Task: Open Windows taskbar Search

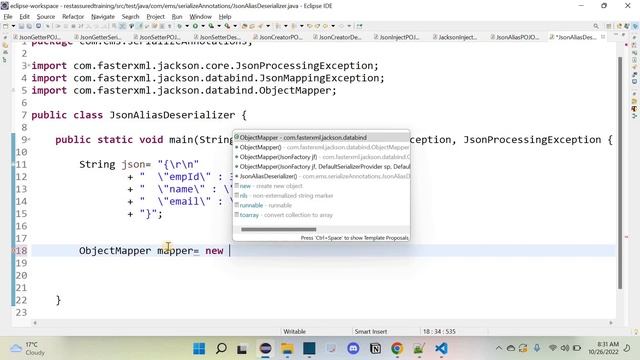Action: (221, 349)
